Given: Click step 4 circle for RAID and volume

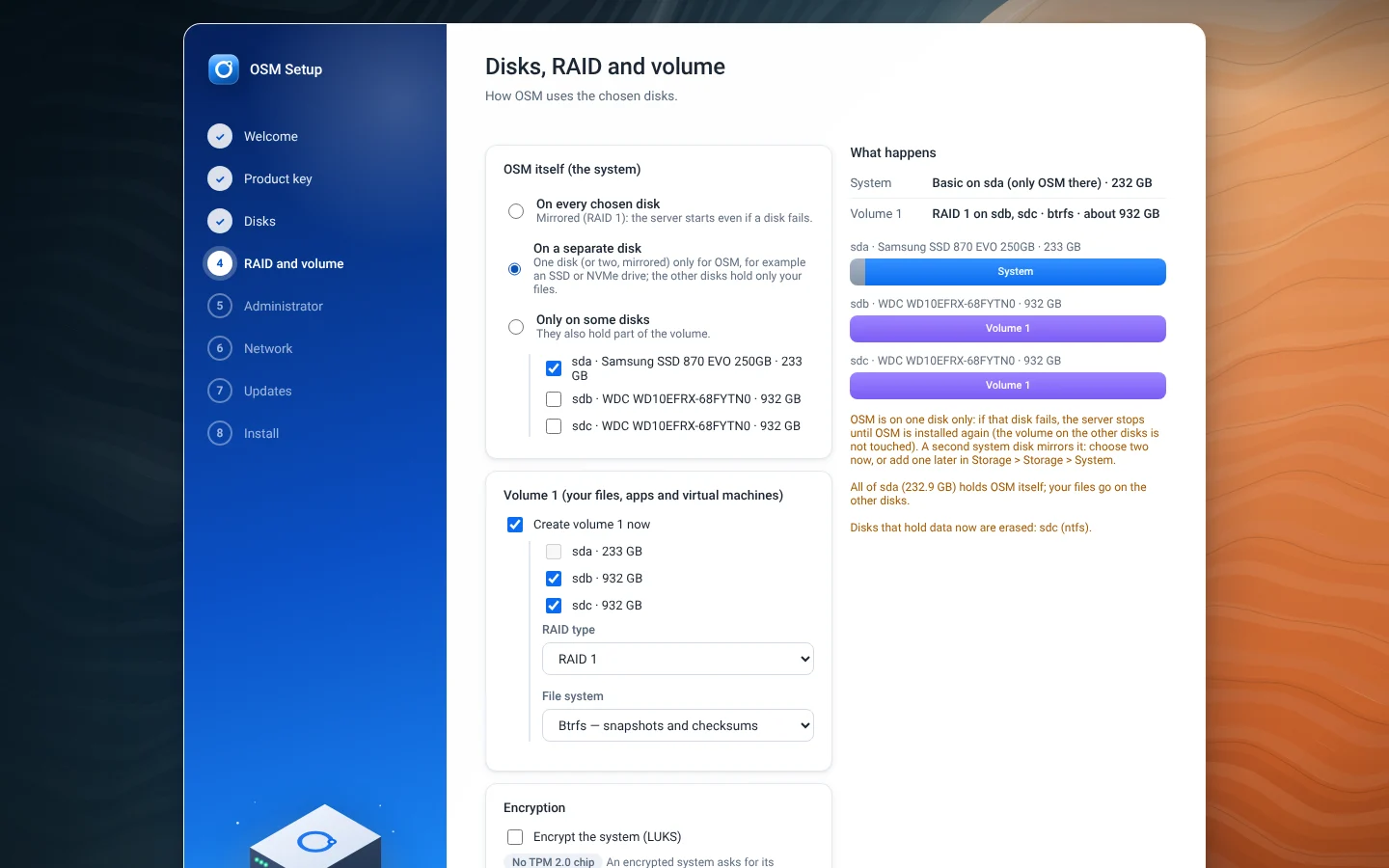Looking at the screenshot, I should point(220,263).
